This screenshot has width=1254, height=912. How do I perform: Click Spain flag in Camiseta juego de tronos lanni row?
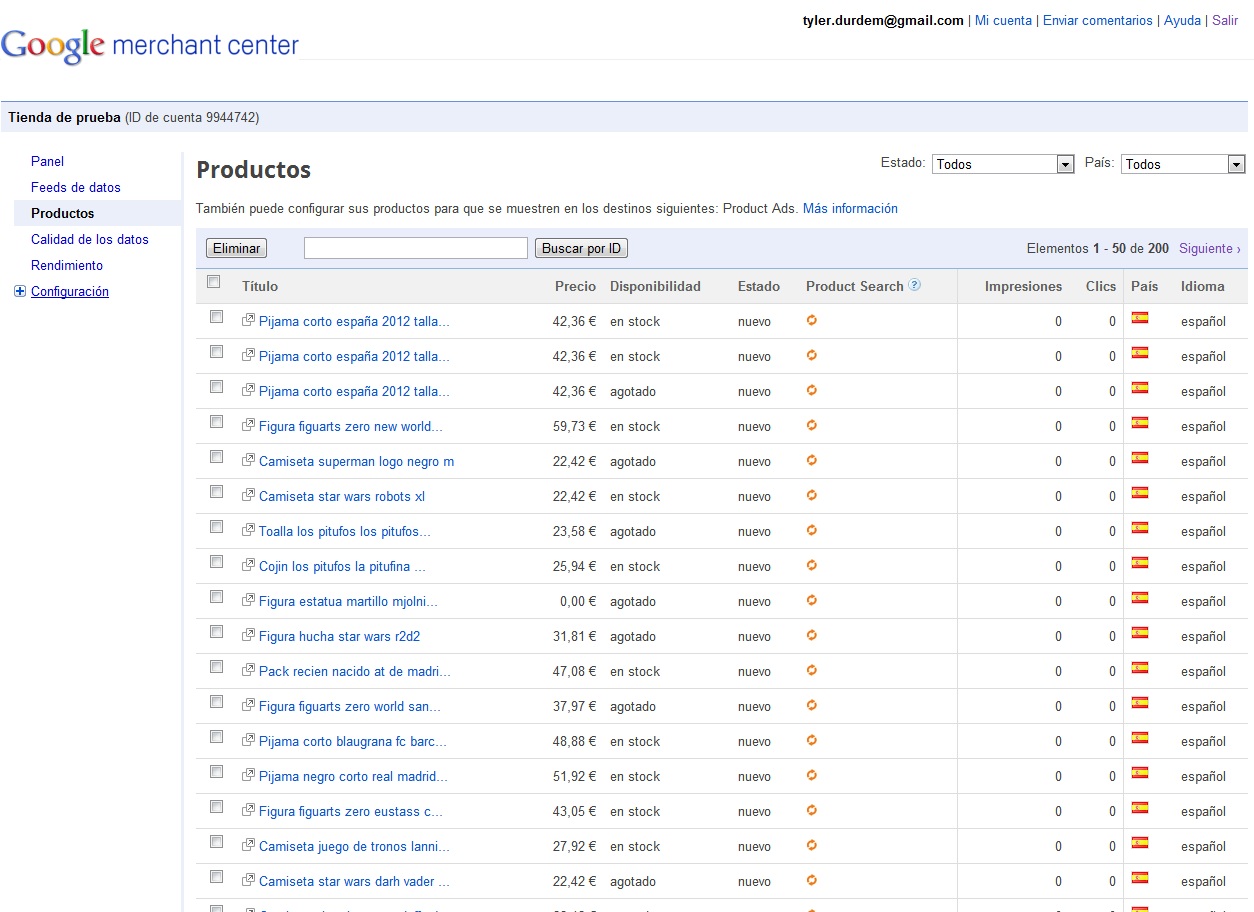(x=1139, y=843)
